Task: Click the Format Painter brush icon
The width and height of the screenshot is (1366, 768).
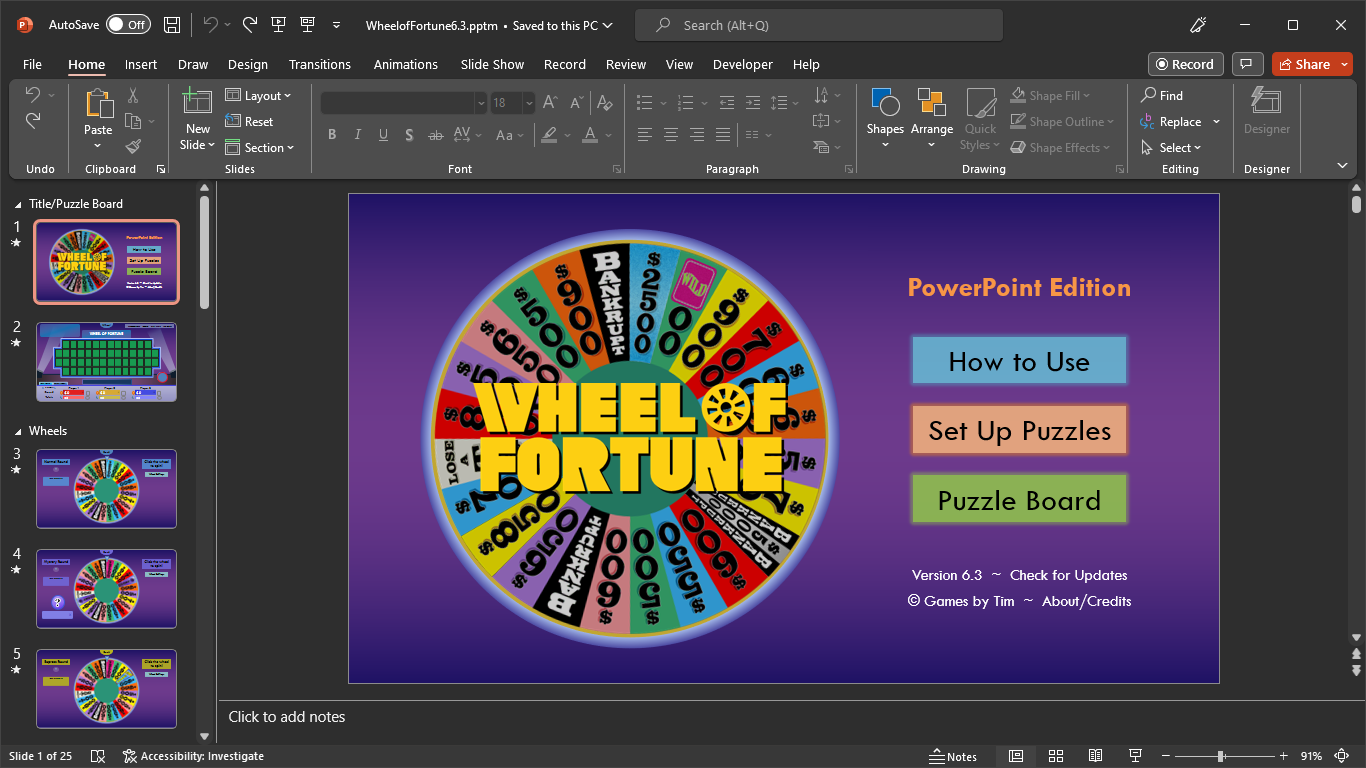Action: pos(133,147)
